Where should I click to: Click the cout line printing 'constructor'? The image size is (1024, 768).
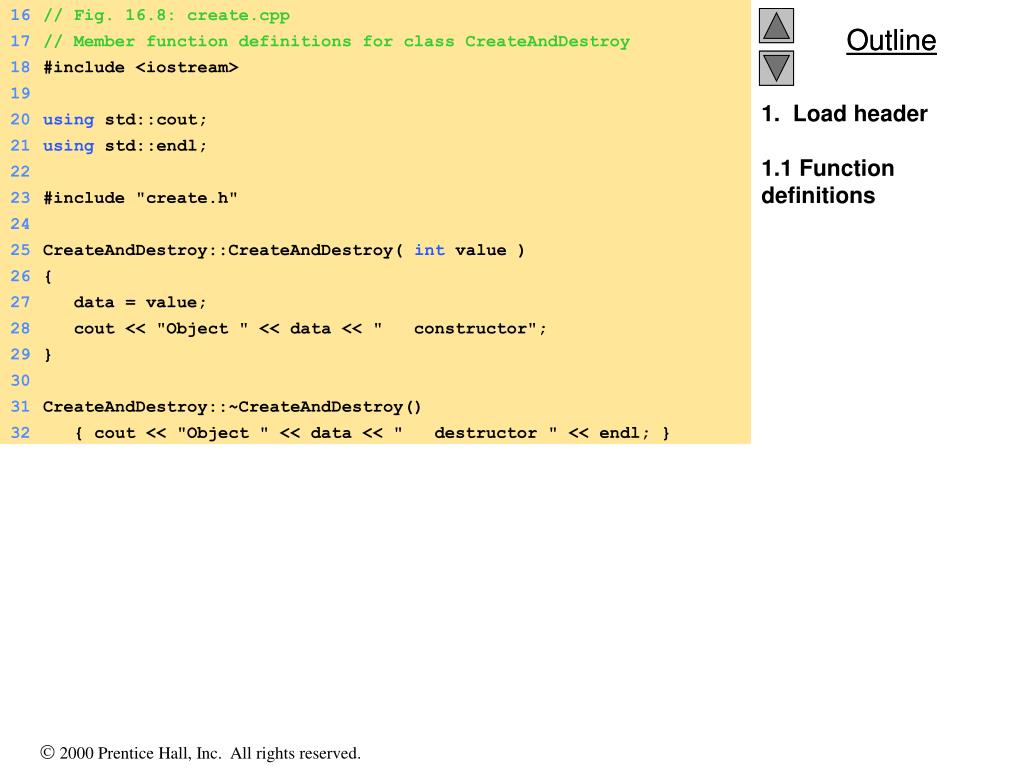(x=310, y=328)
